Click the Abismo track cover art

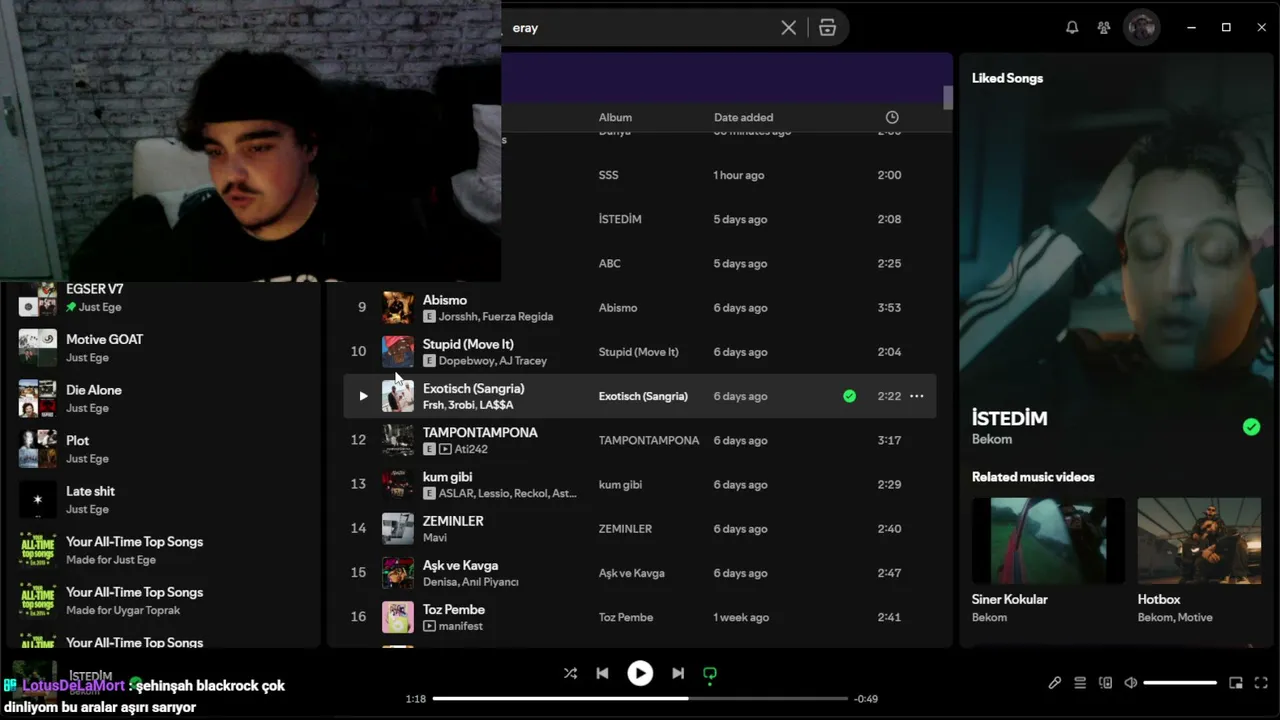click(x=398, y=308)
